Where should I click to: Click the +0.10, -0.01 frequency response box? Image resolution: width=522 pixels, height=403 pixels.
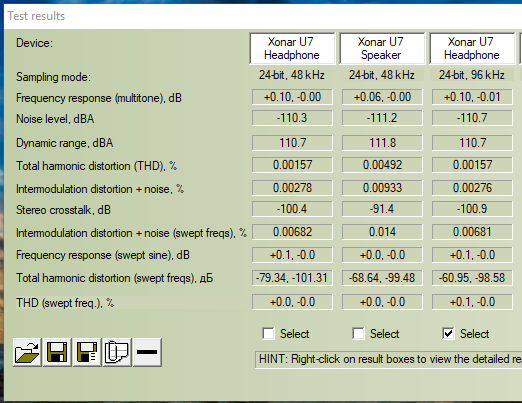[x=472, y=97]
